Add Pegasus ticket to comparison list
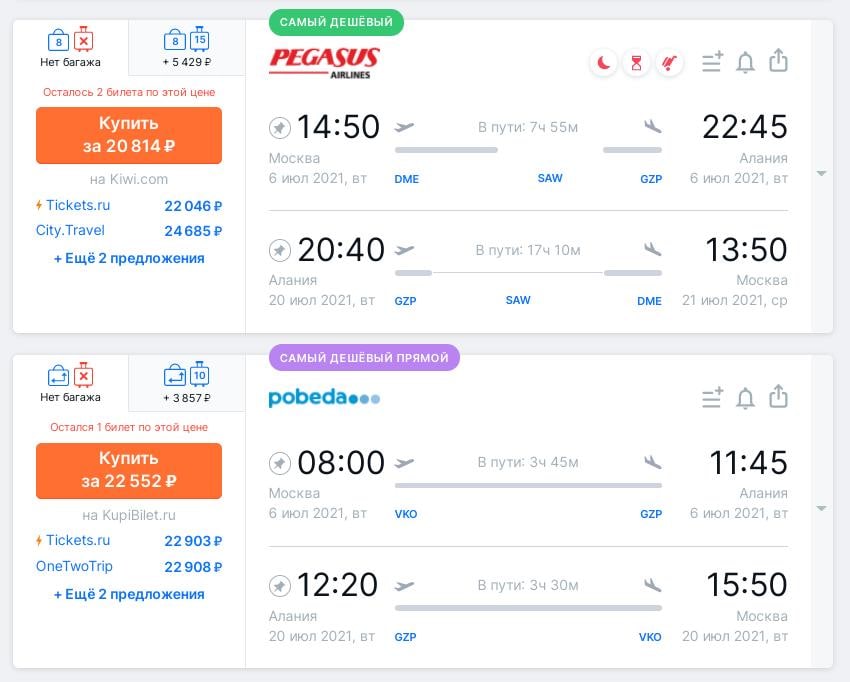 tap(712, 62)
